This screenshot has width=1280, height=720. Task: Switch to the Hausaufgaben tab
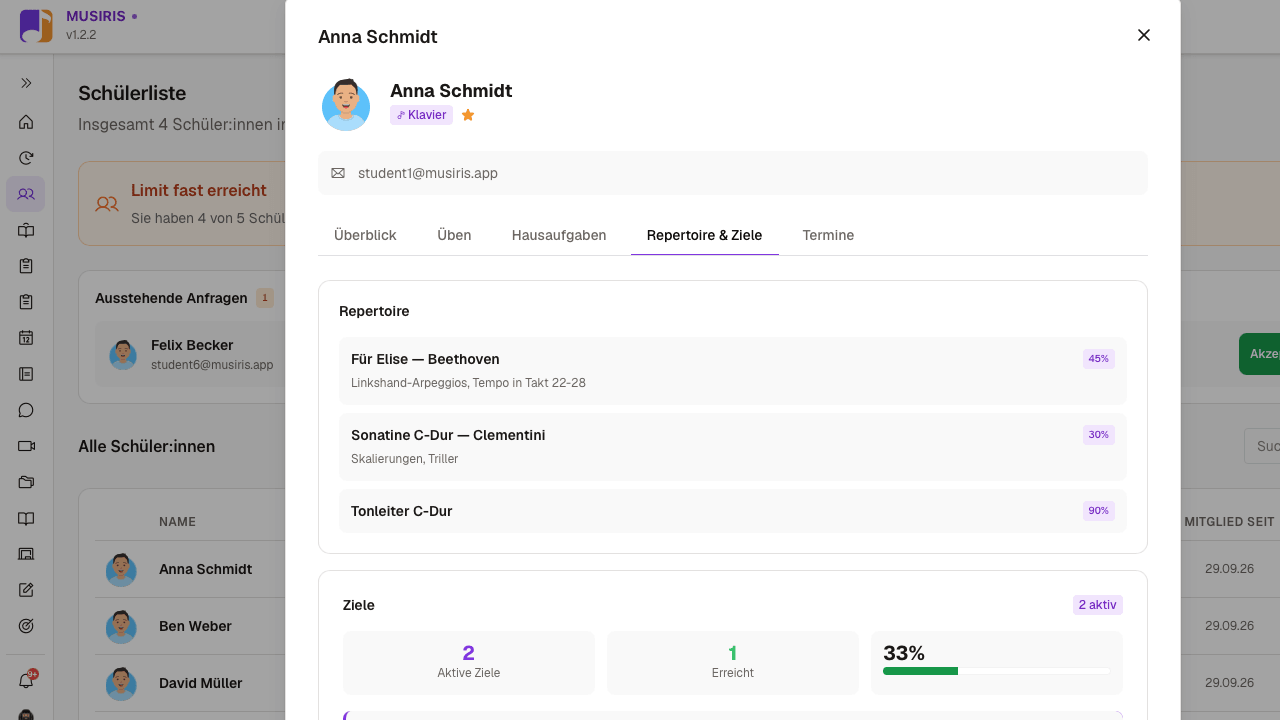(x=559, y=235)
